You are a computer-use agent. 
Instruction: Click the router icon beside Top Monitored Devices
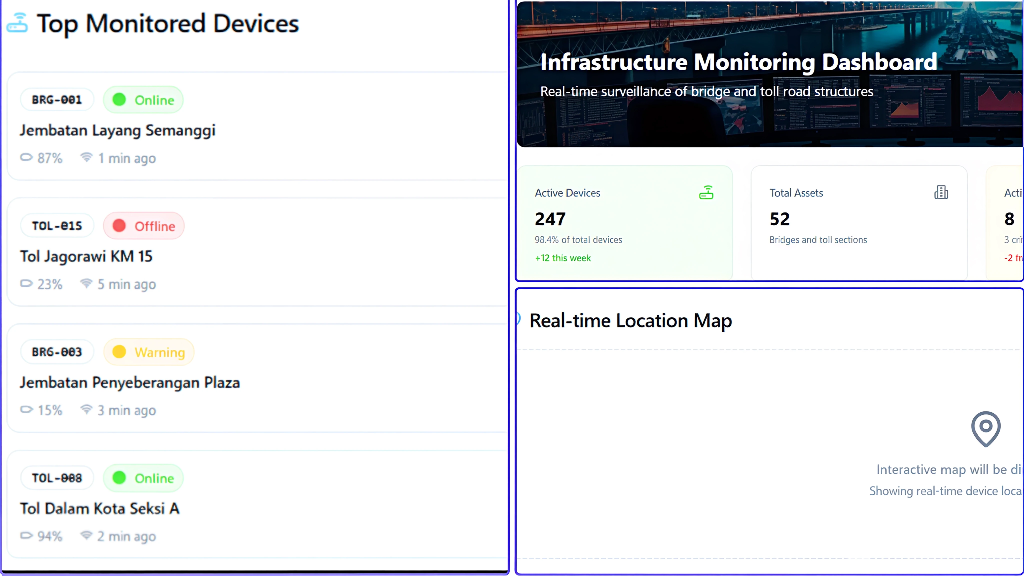click(x=17, y=23)
